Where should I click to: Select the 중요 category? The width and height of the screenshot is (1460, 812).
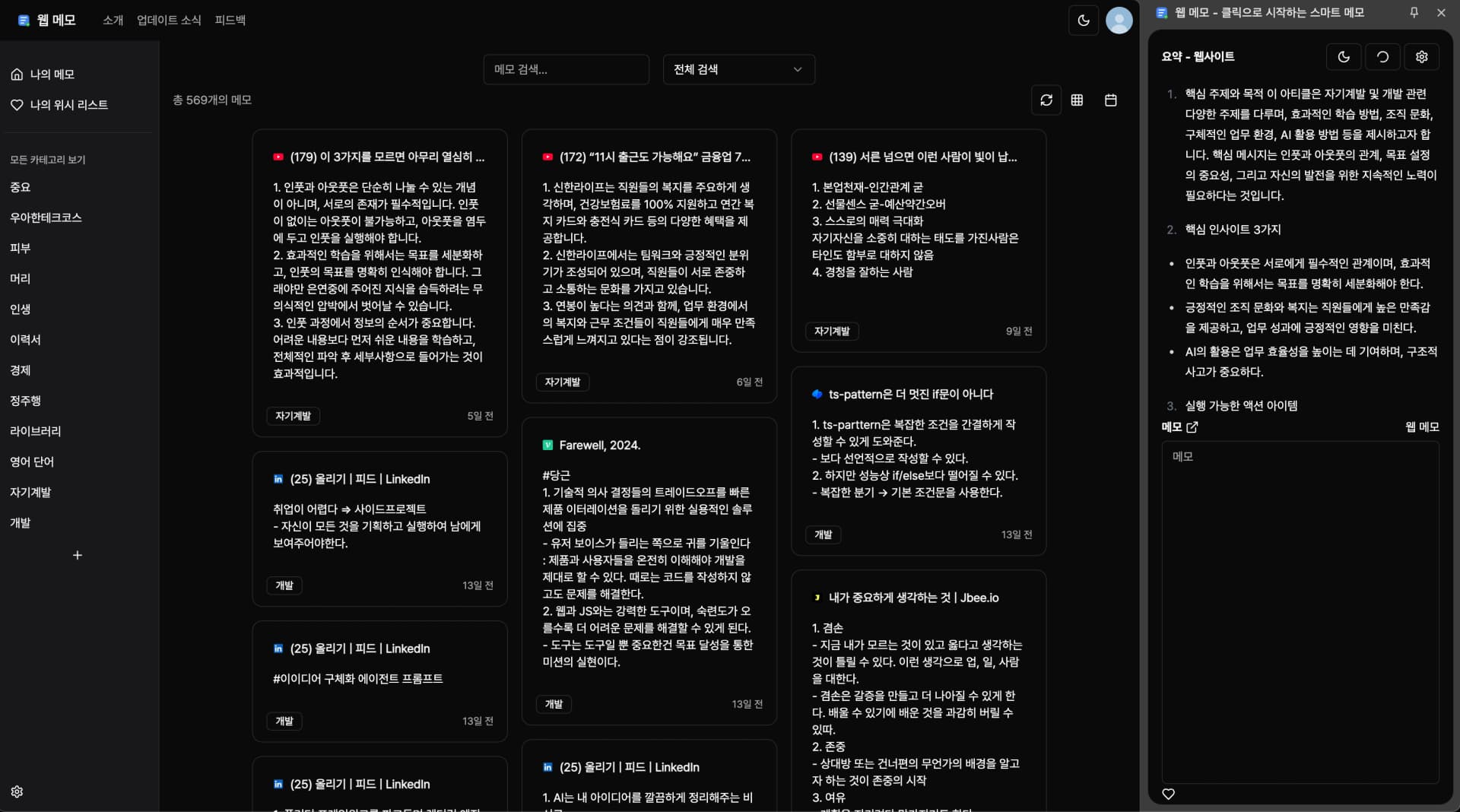21,187
